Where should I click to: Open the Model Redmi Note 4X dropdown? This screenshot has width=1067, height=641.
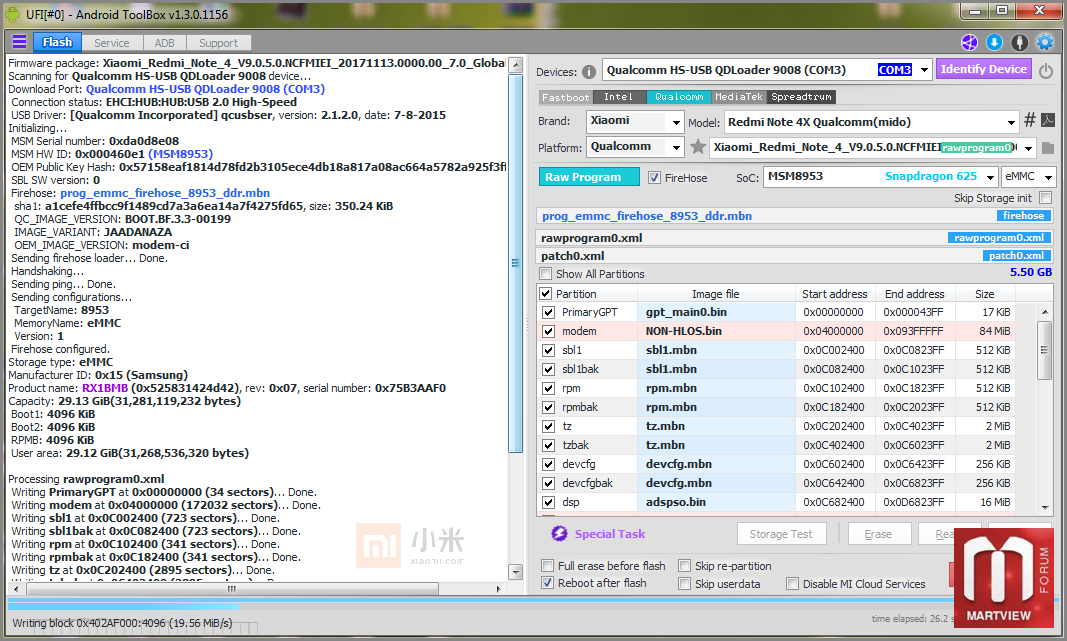(x=1011, y=122)
